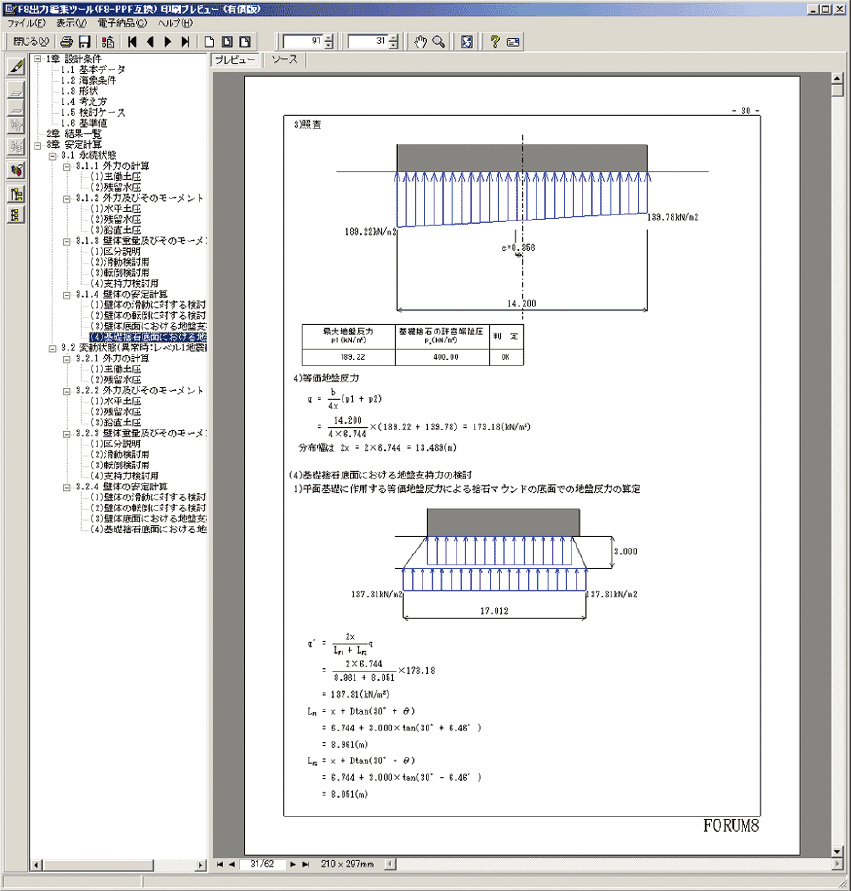Click the first-page arrow in bottom navigation bar

[220, 864]
